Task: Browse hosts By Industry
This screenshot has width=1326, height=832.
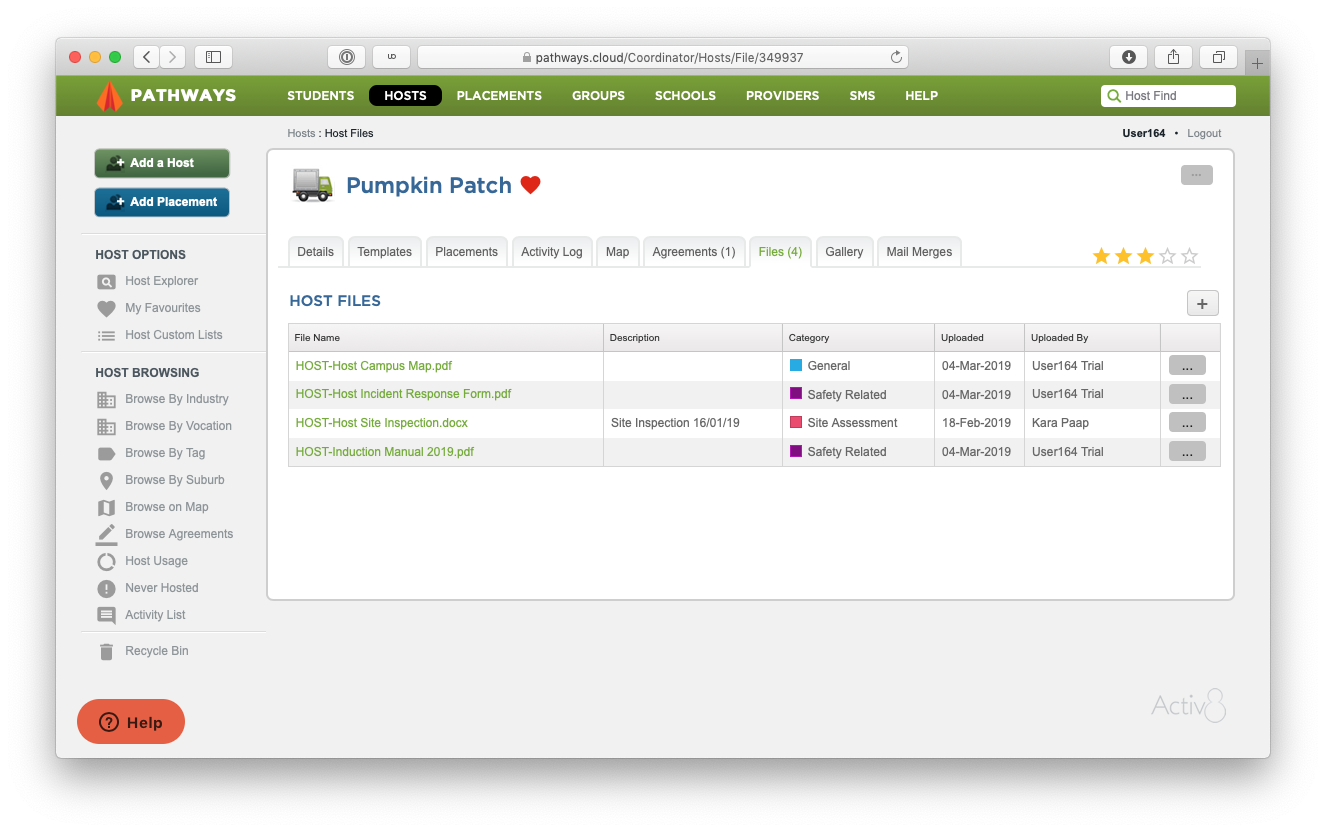Action: point(176,399)
